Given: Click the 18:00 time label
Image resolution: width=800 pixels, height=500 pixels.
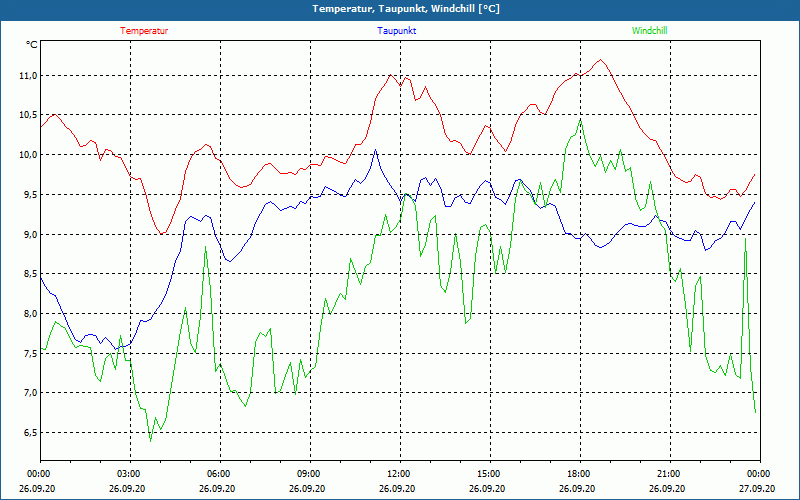Looking at the screenshot, I should 580,474.
